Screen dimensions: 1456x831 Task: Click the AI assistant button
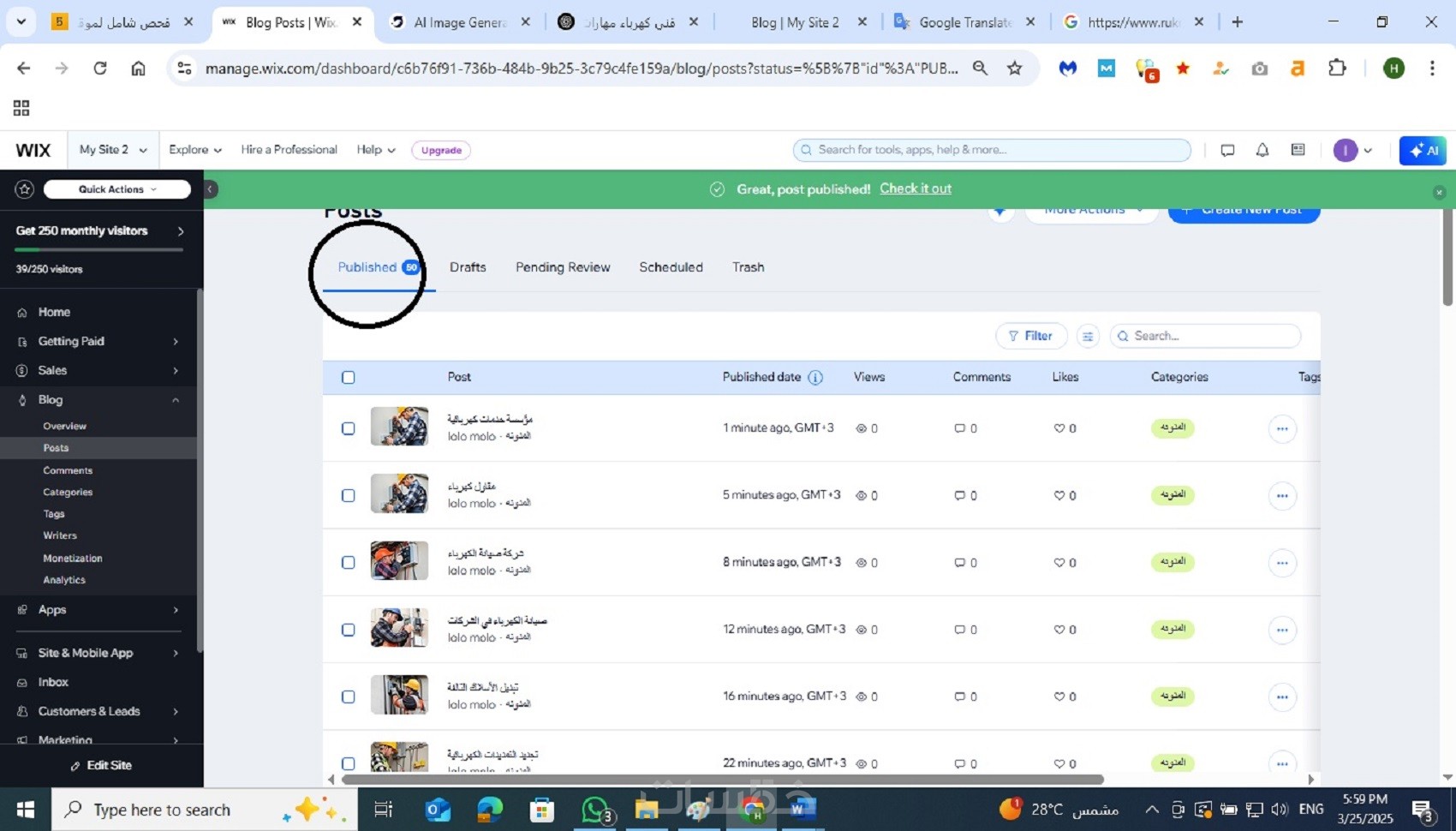(x=1423, y=150)
